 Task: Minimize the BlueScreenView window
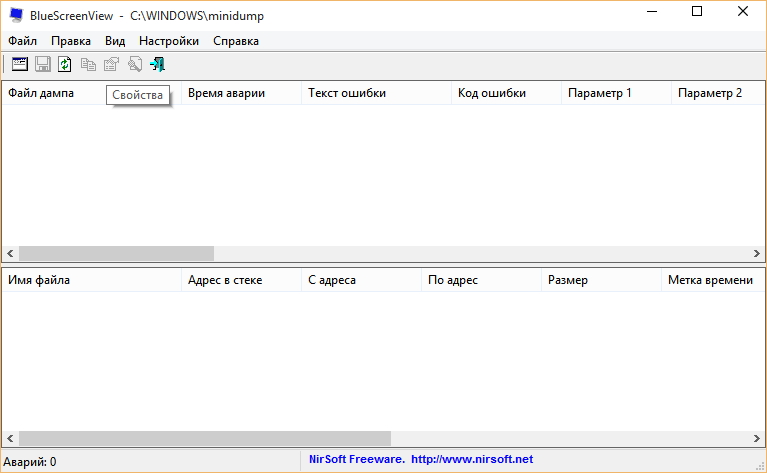click(x=652, y=11)
